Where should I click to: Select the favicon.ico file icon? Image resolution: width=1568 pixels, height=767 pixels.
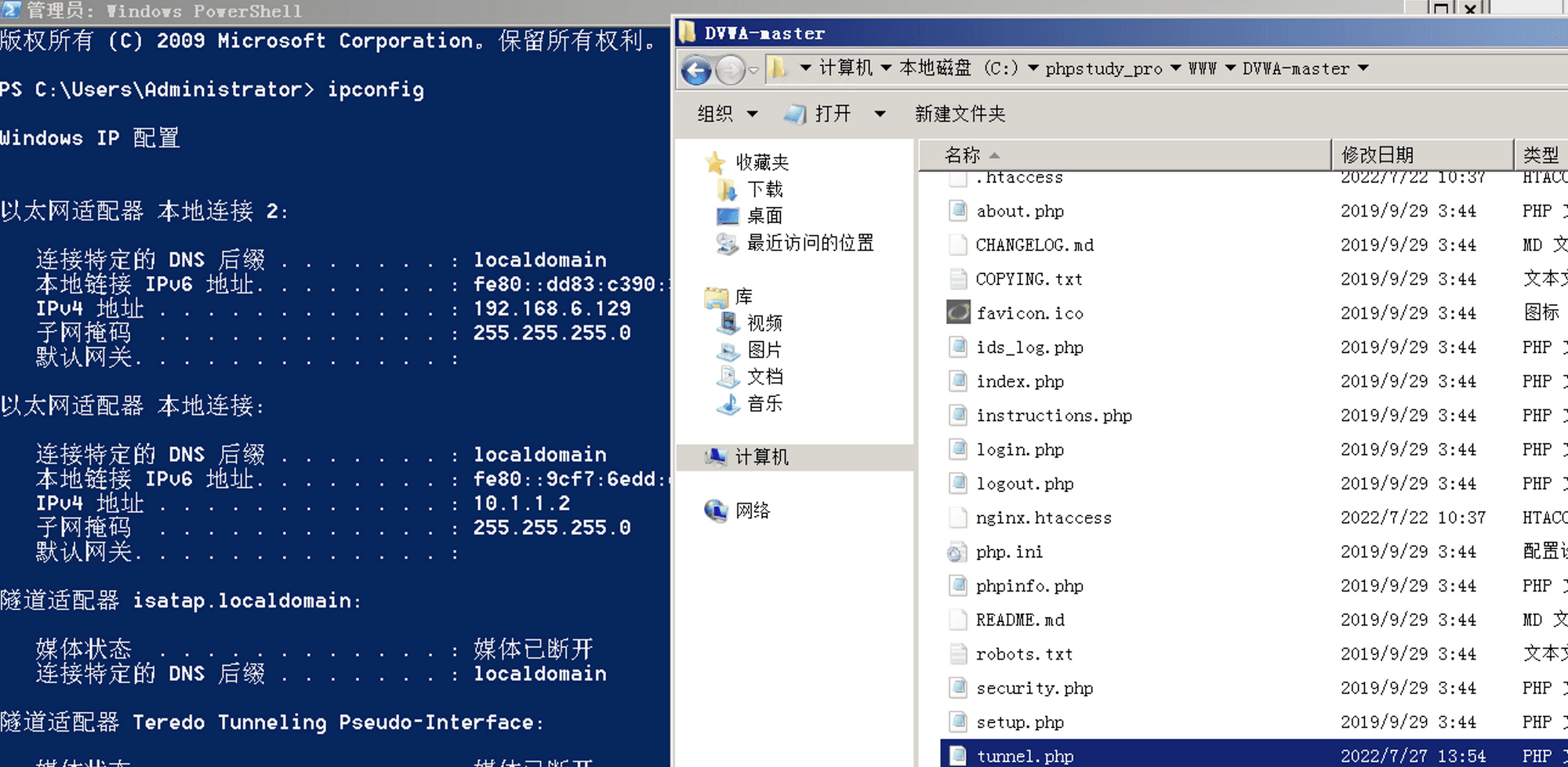pyautogui.click(x=958, y=313)
